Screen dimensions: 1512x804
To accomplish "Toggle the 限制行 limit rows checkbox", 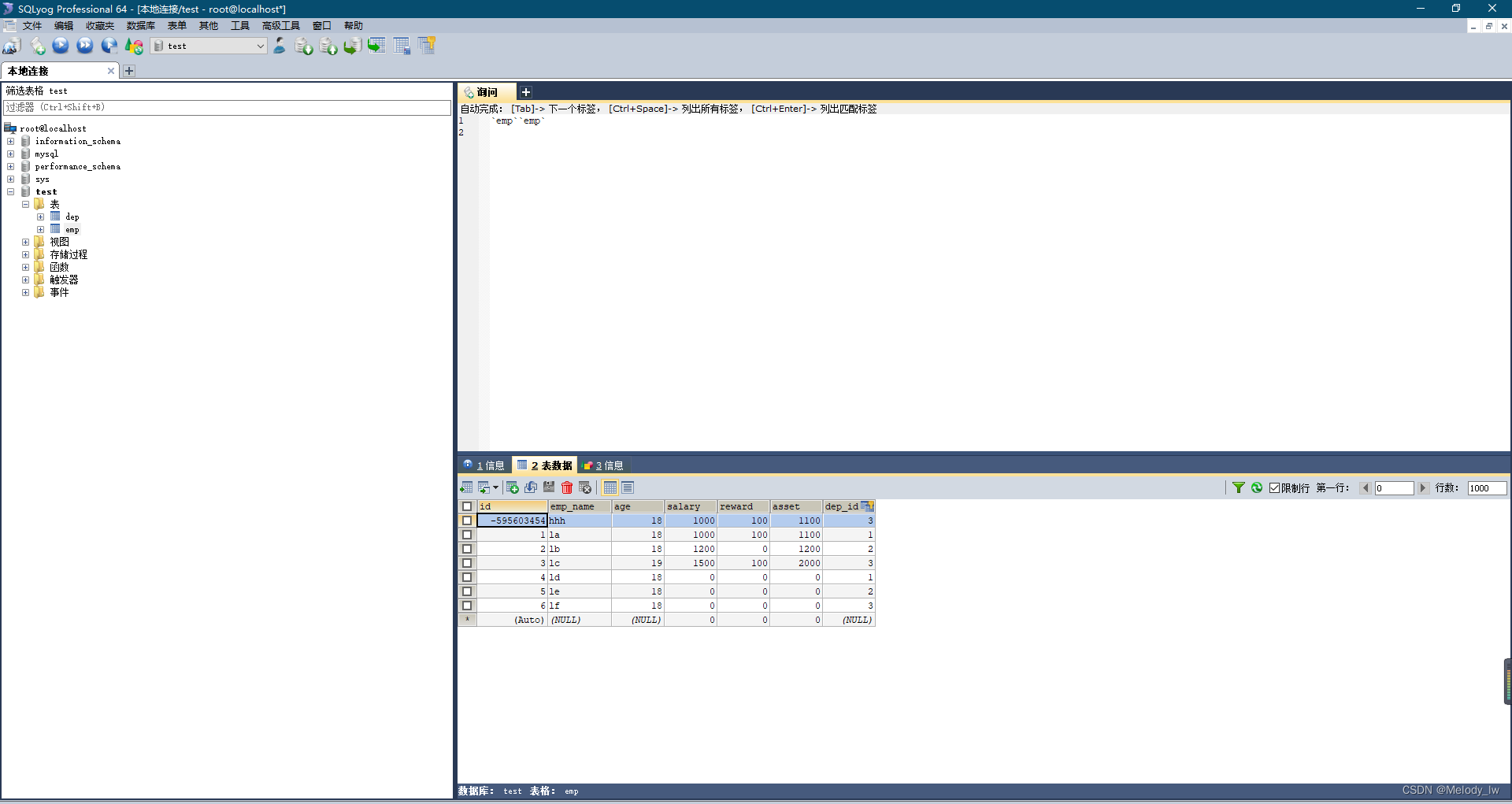I will tap(1274, 488).
